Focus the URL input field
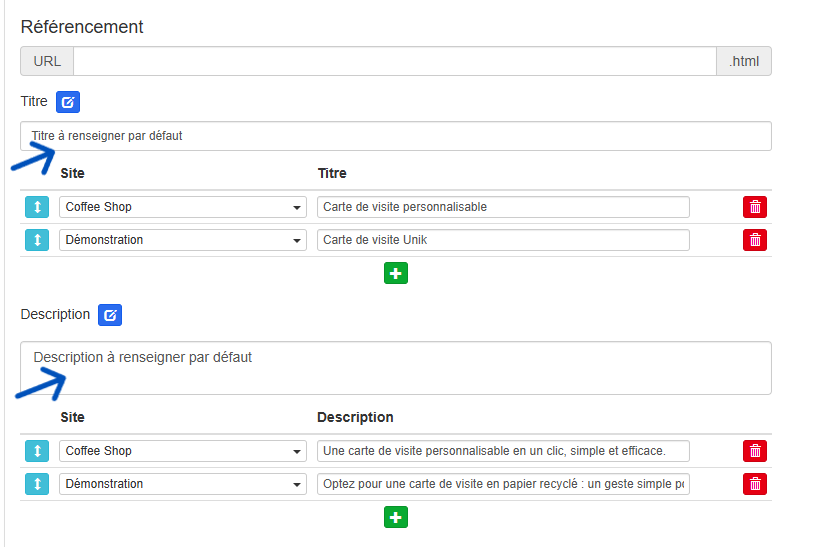Viewport: 825px width, 547px height. [x=394, y=61]
